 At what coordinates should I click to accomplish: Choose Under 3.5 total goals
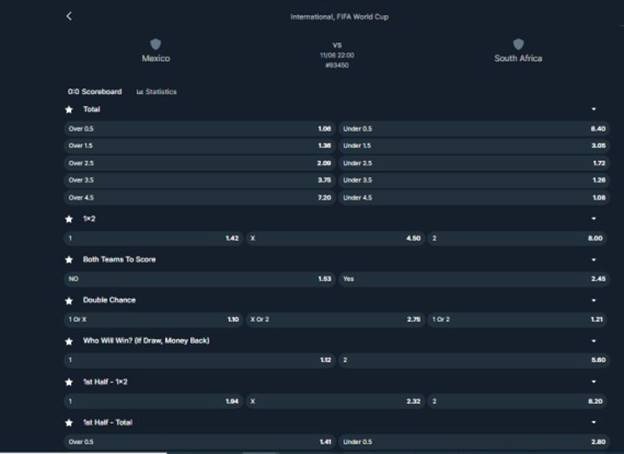474,180
